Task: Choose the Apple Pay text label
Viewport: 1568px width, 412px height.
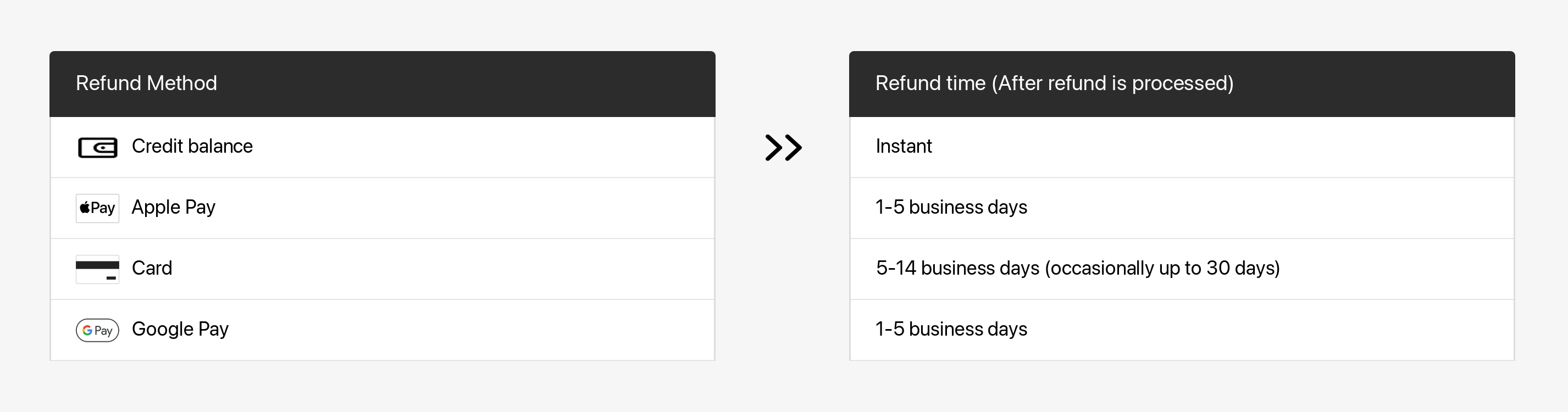Action: (x=174, y=208)
